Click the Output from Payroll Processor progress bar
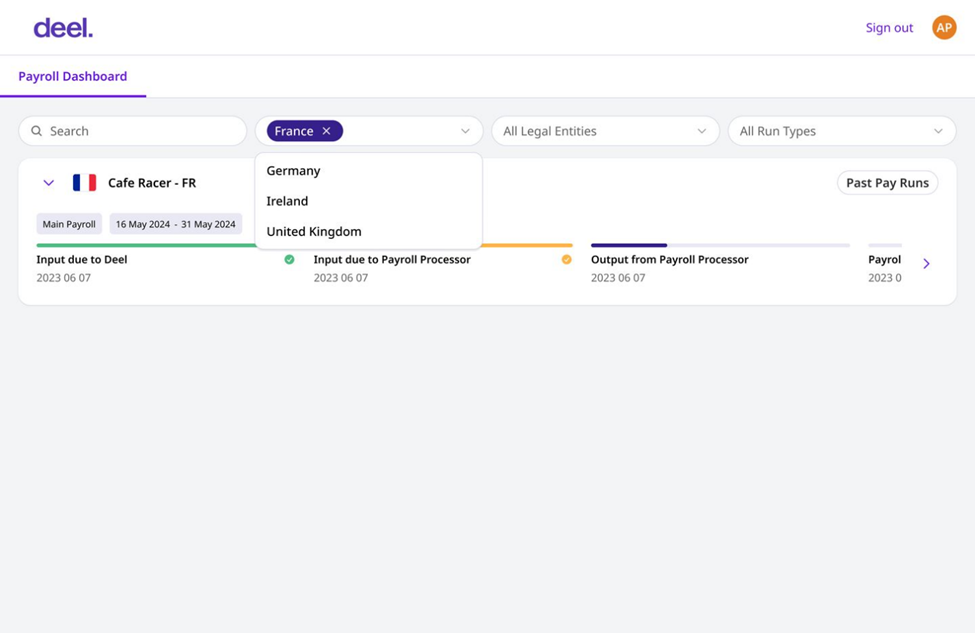This screenshot has width=975, height=633. tap(720, 246)
